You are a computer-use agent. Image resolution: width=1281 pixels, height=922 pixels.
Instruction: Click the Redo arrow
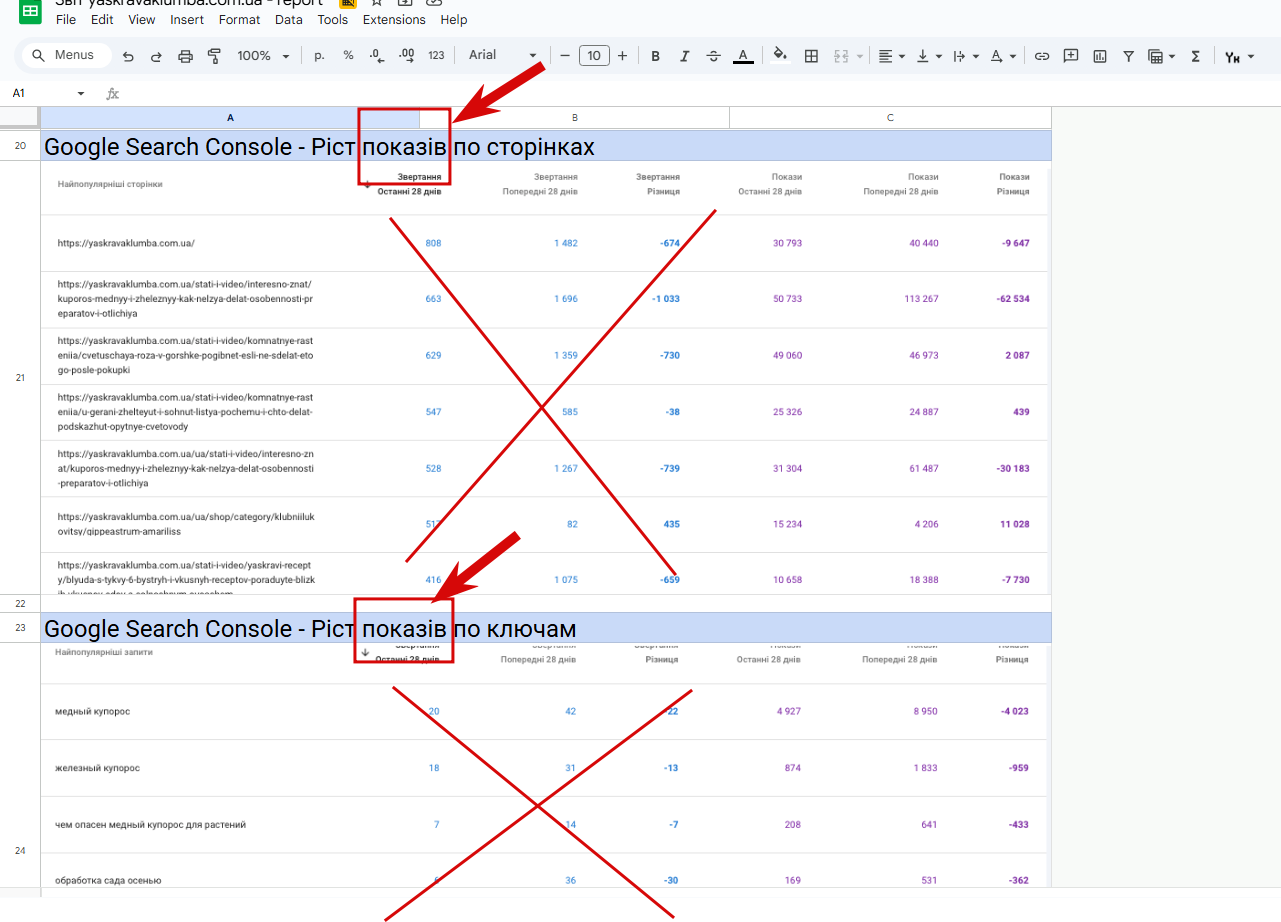pos(156,56)
